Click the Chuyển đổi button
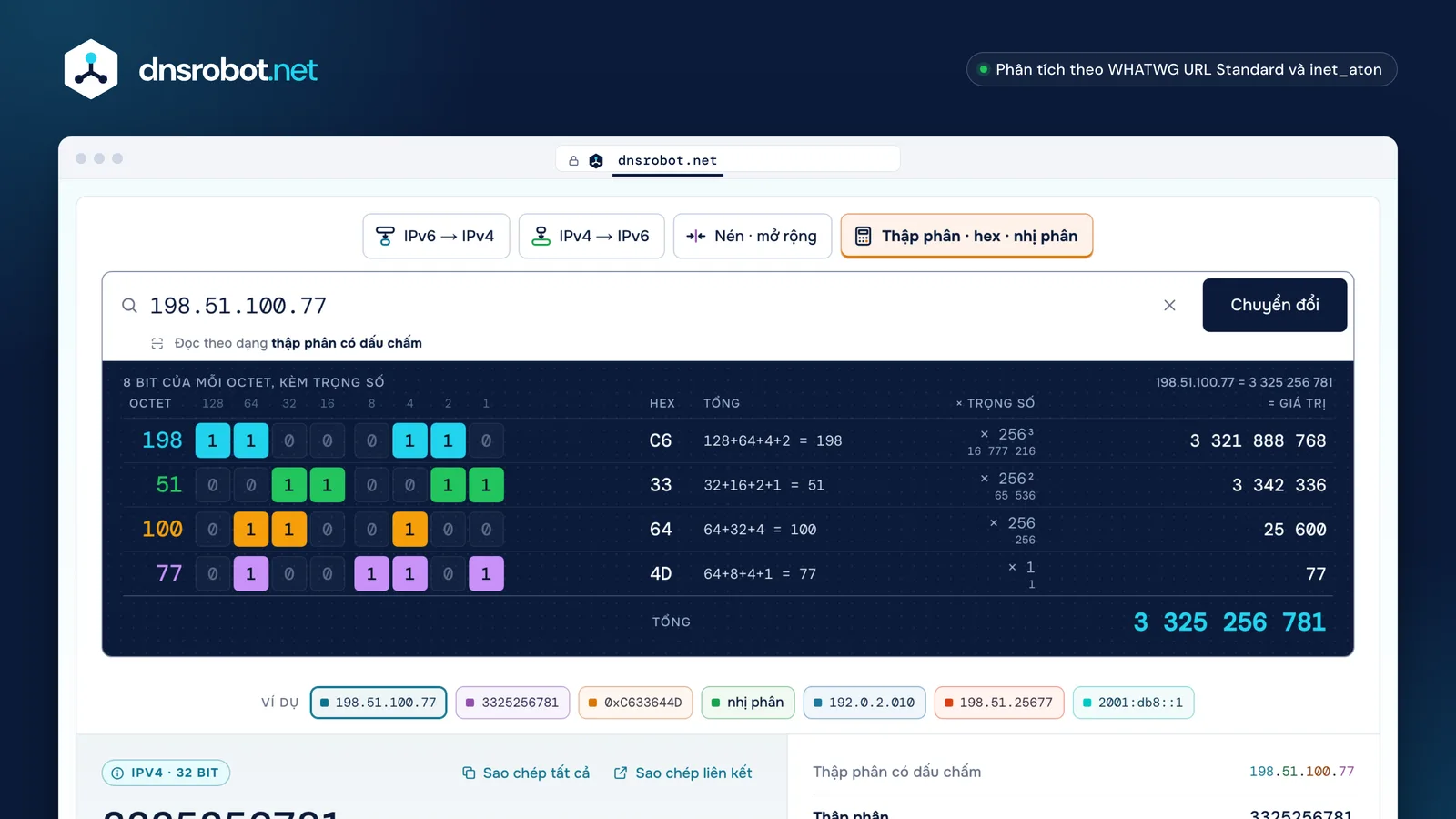 click(x=1275, y=305)
